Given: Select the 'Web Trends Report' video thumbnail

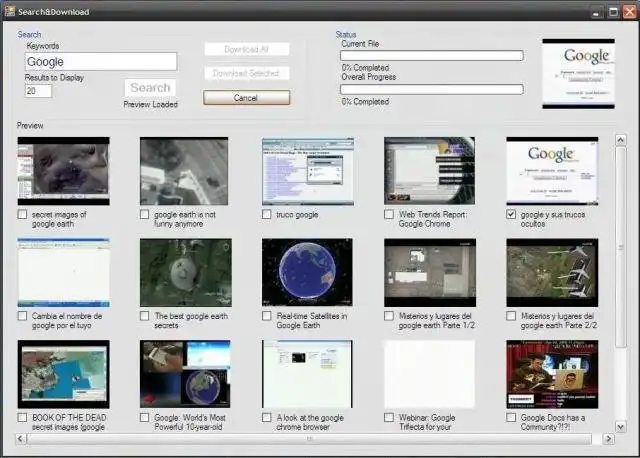Looking at the screenshot, I should pos(429,171).
